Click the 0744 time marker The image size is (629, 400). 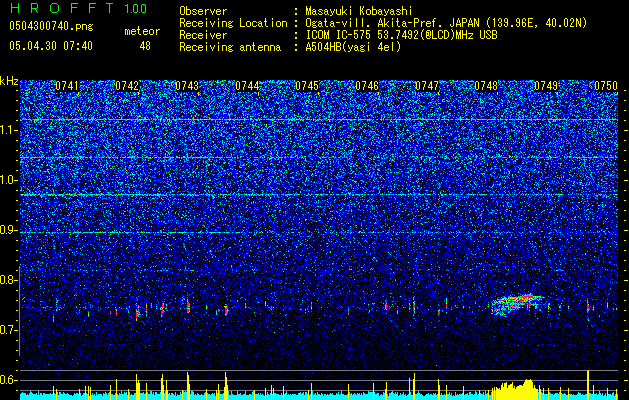247,86
